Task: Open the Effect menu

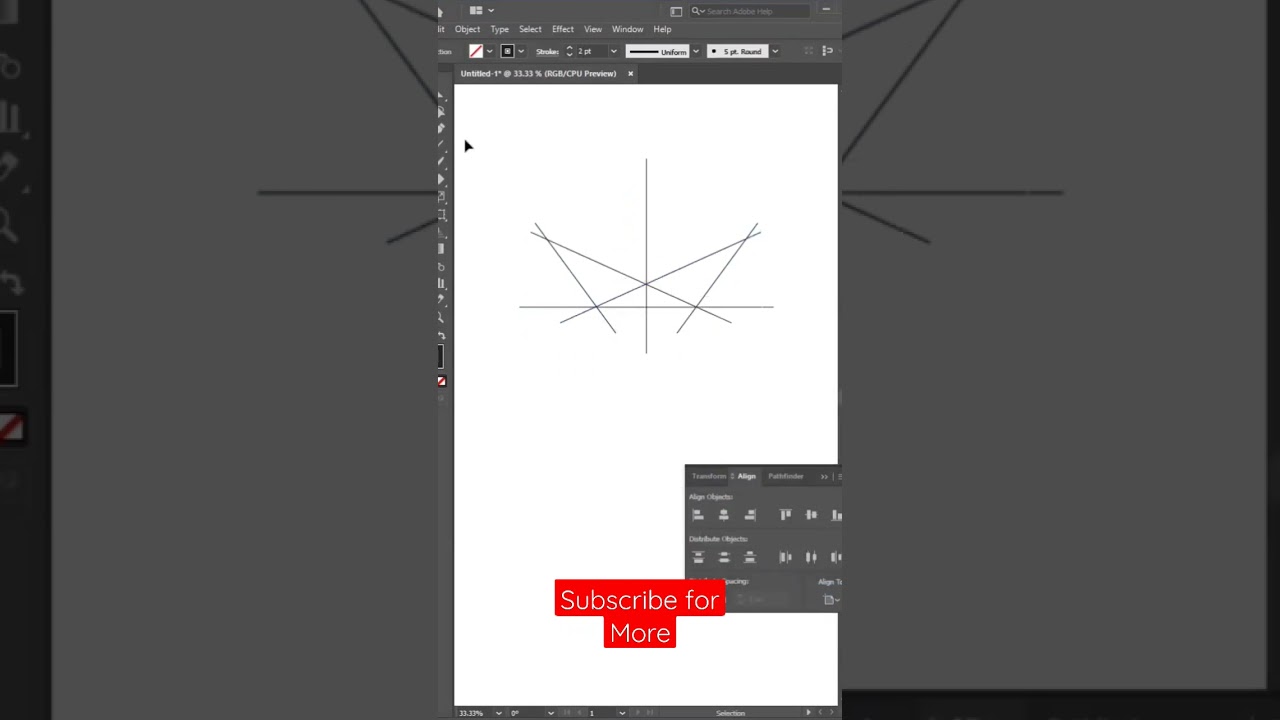Action: [x=563, y=29]
